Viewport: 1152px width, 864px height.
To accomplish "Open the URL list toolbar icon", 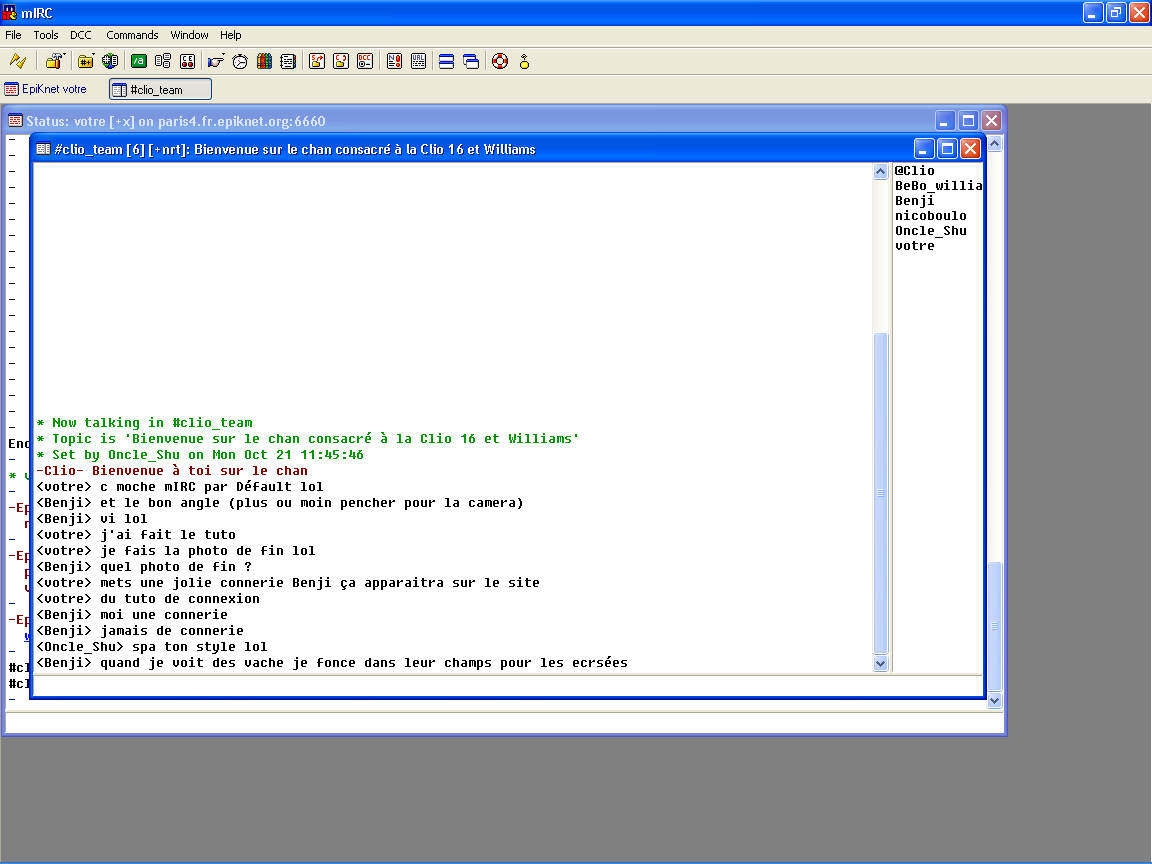I will [x=419, y=62].
